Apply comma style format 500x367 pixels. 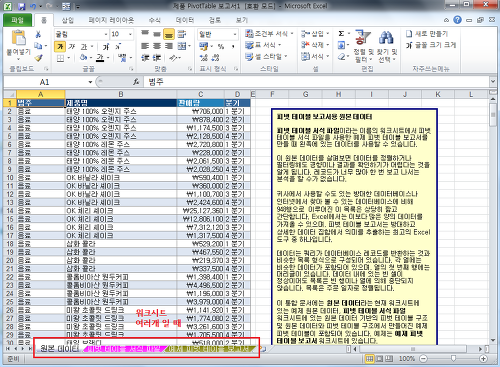tap(233, 46)
